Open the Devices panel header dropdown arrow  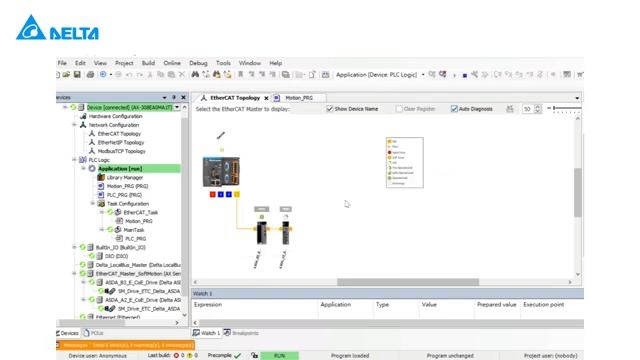coord(164,98)
